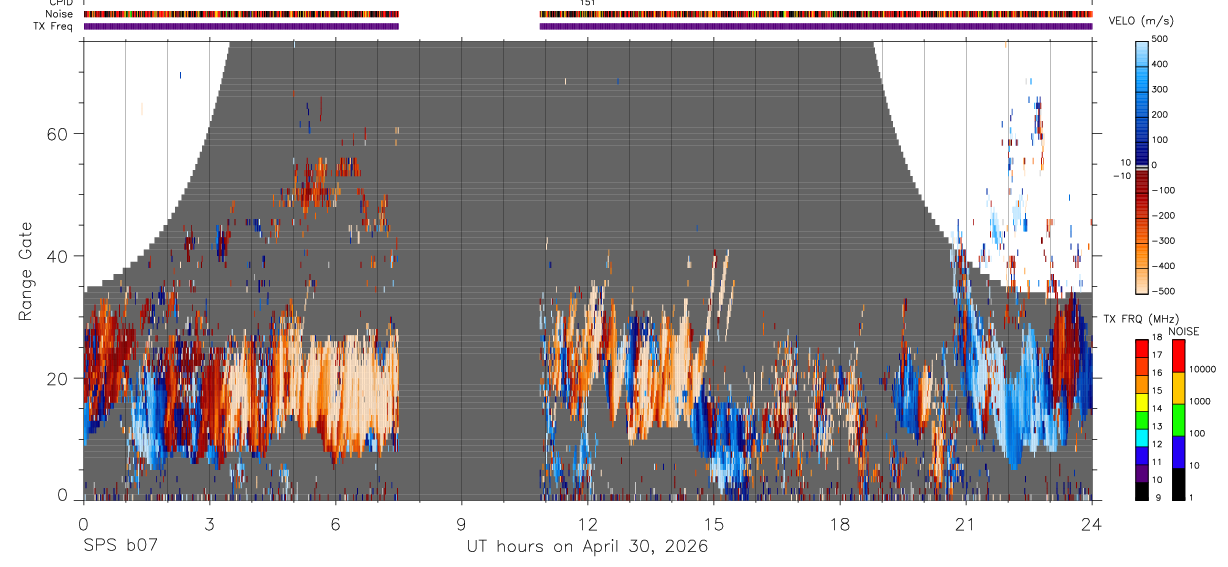Click the purple 10-11 MHz frequency swatch
Viewport: 1228px width, 567px height.
(1143, 473)
